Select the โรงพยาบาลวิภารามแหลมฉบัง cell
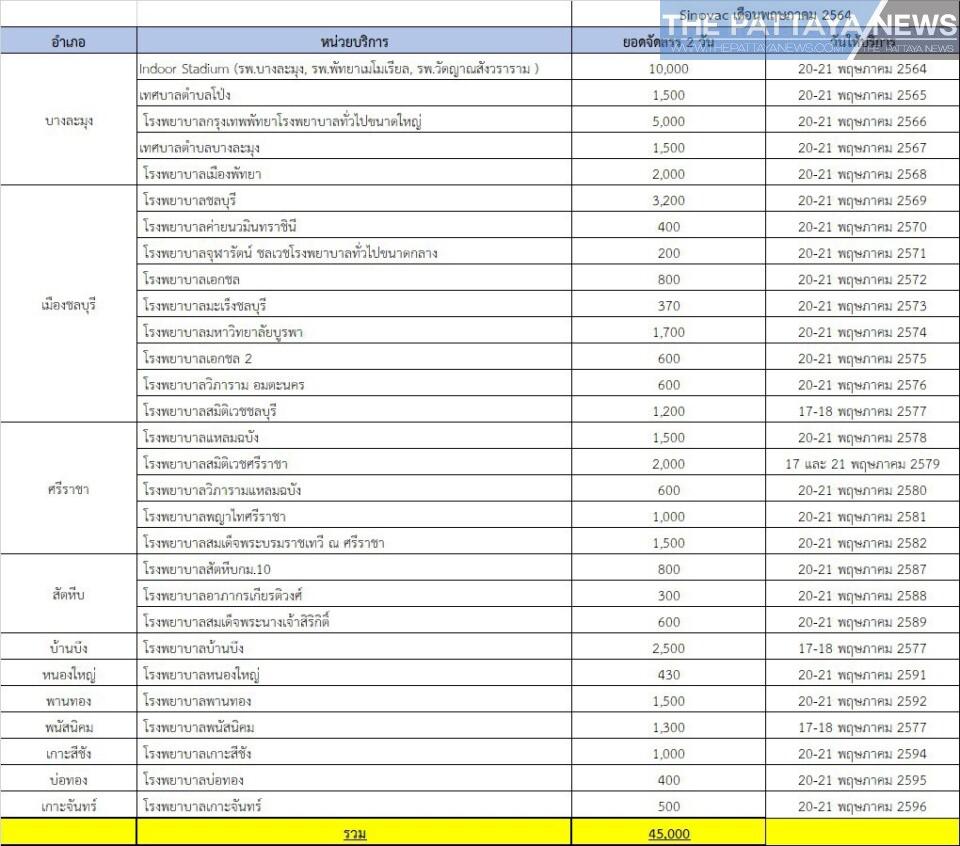Screen dimensions: 960x846 pos(354,490)
